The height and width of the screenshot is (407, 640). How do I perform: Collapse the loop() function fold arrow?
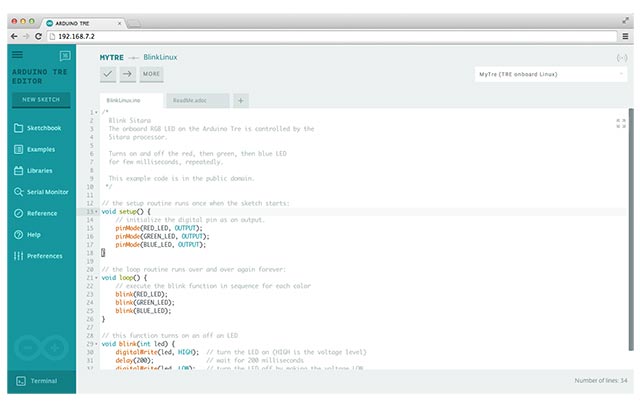[x=96, y=277]
